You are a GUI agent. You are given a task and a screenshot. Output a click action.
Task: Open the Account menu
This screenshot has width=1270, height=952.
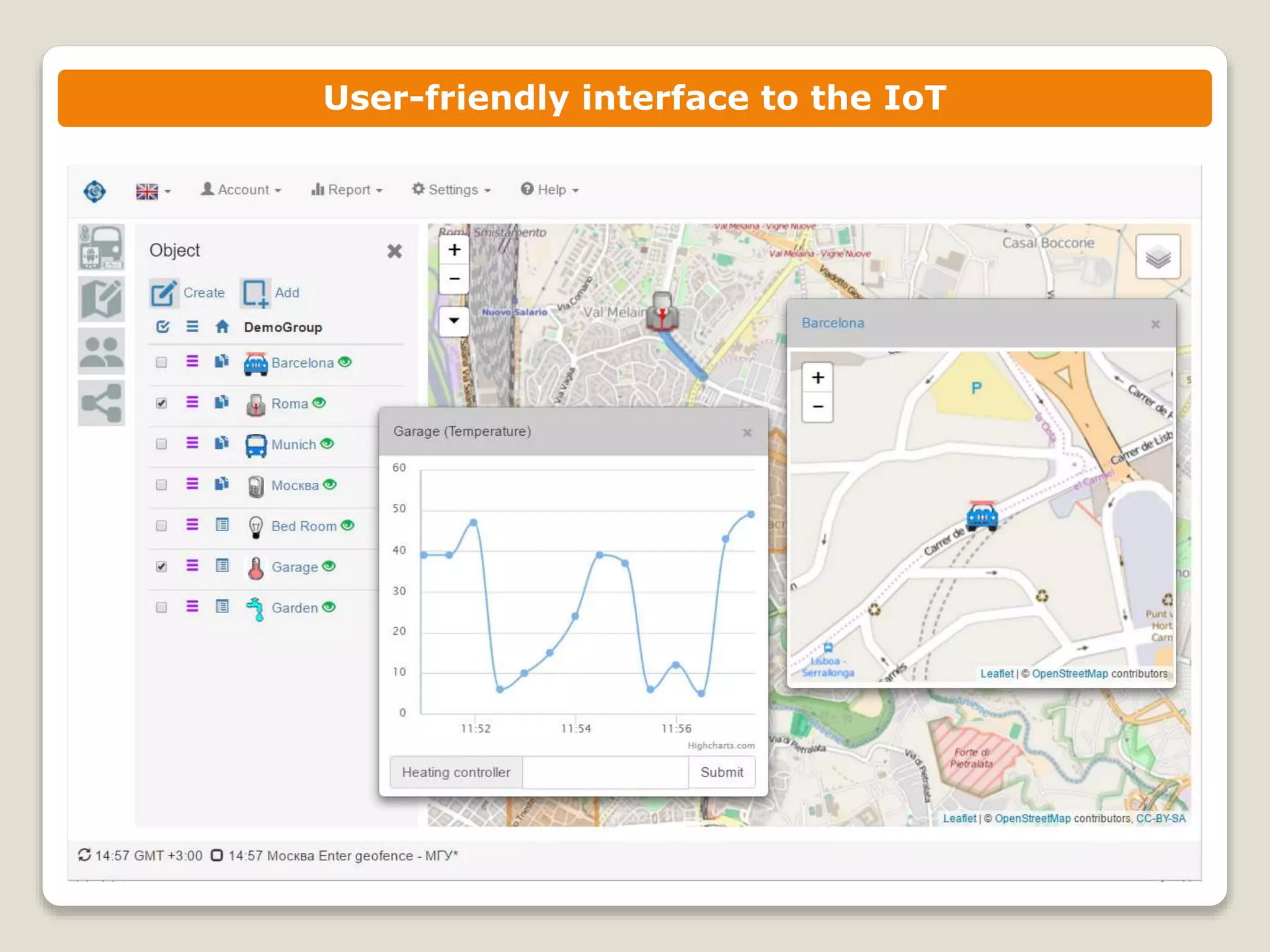point(241,190)
